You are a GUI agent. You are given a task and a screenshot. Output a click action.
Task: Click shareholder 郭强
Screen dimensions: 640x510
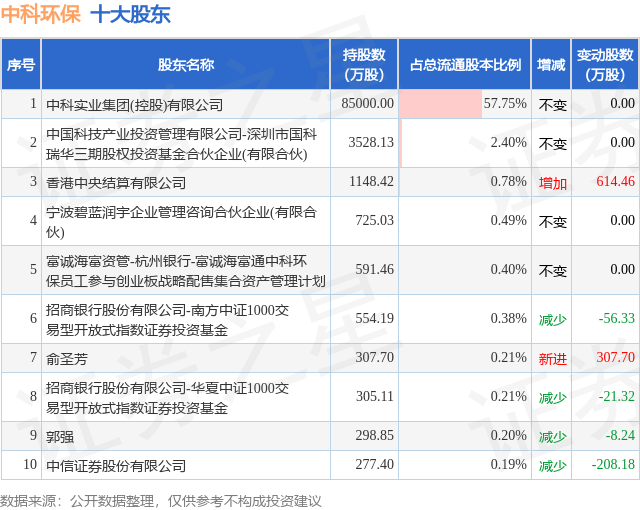(x=60, y=437)
